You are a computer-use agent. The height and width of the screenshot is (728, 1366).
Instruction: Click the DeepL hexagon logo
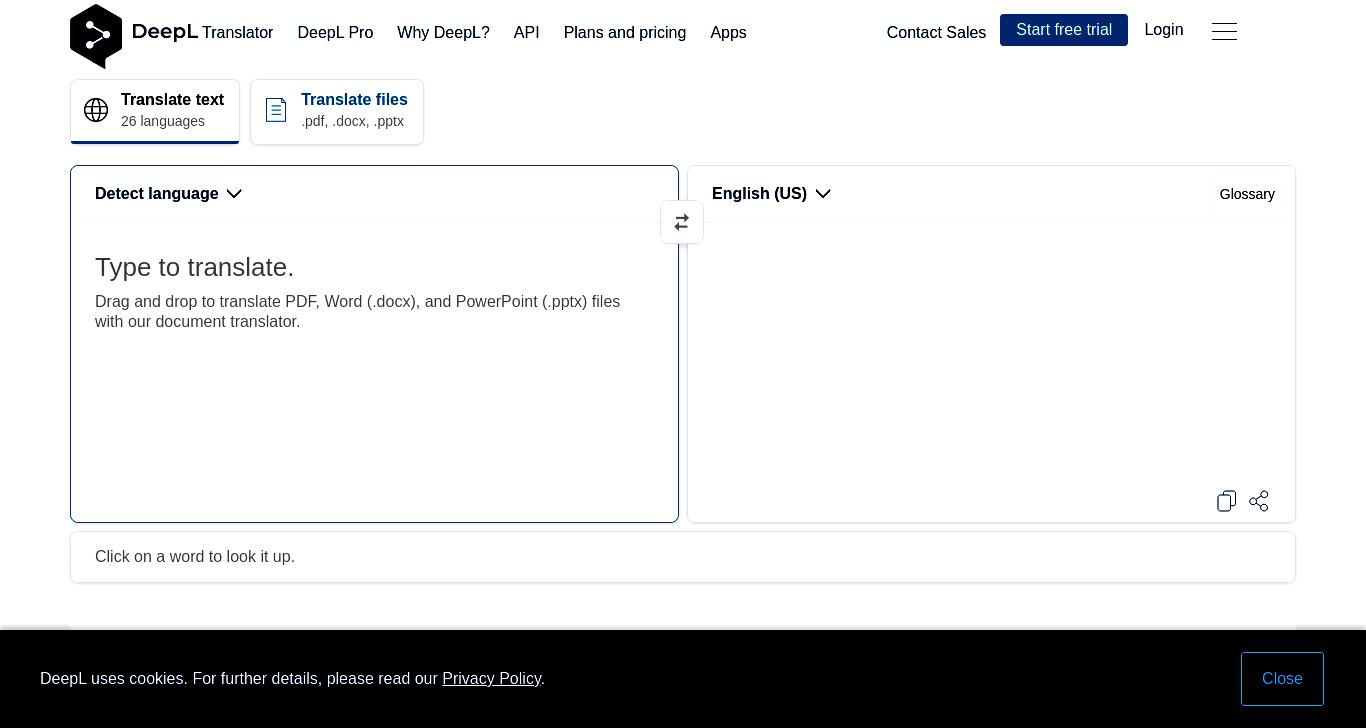coord(96,36)
